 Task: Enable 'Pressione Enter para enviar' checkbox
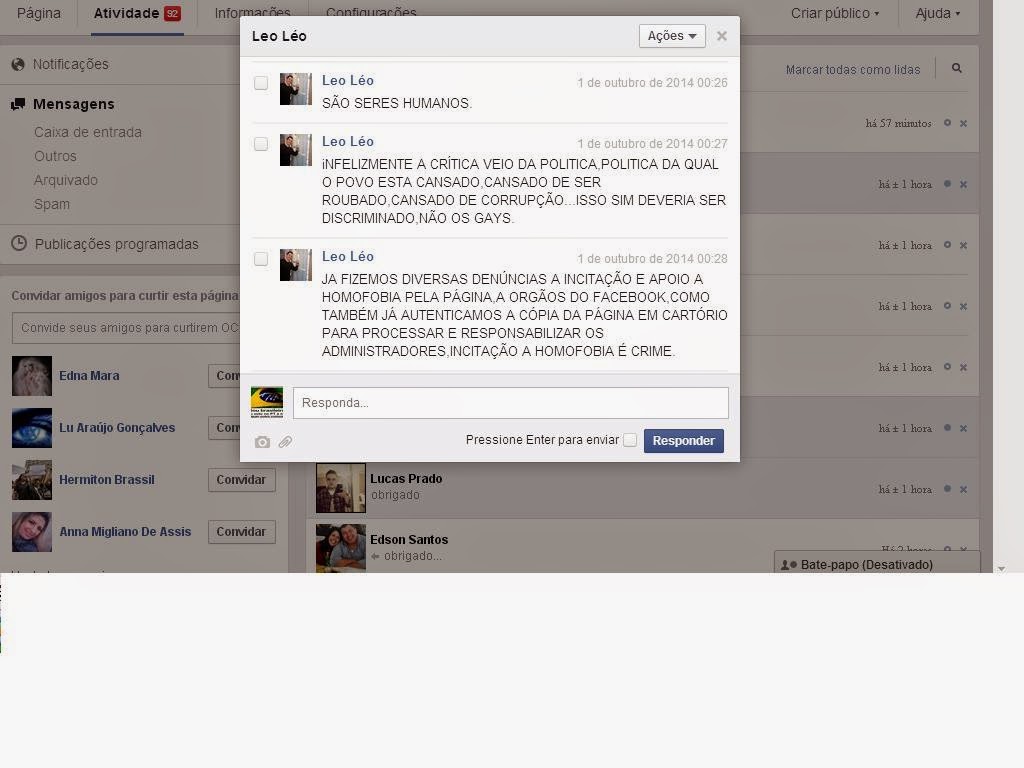630,440
